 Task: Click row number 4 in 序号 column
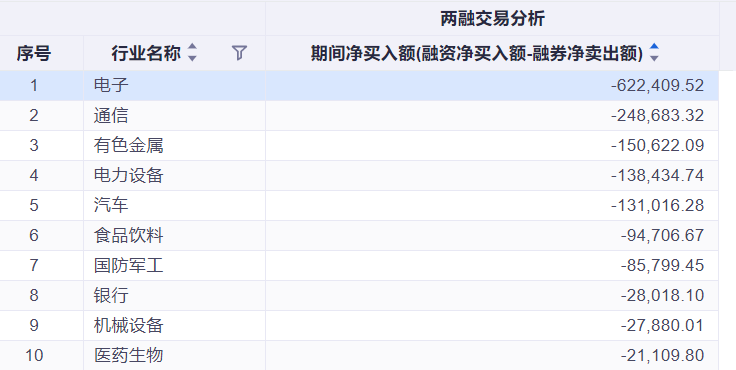point(34,176)
